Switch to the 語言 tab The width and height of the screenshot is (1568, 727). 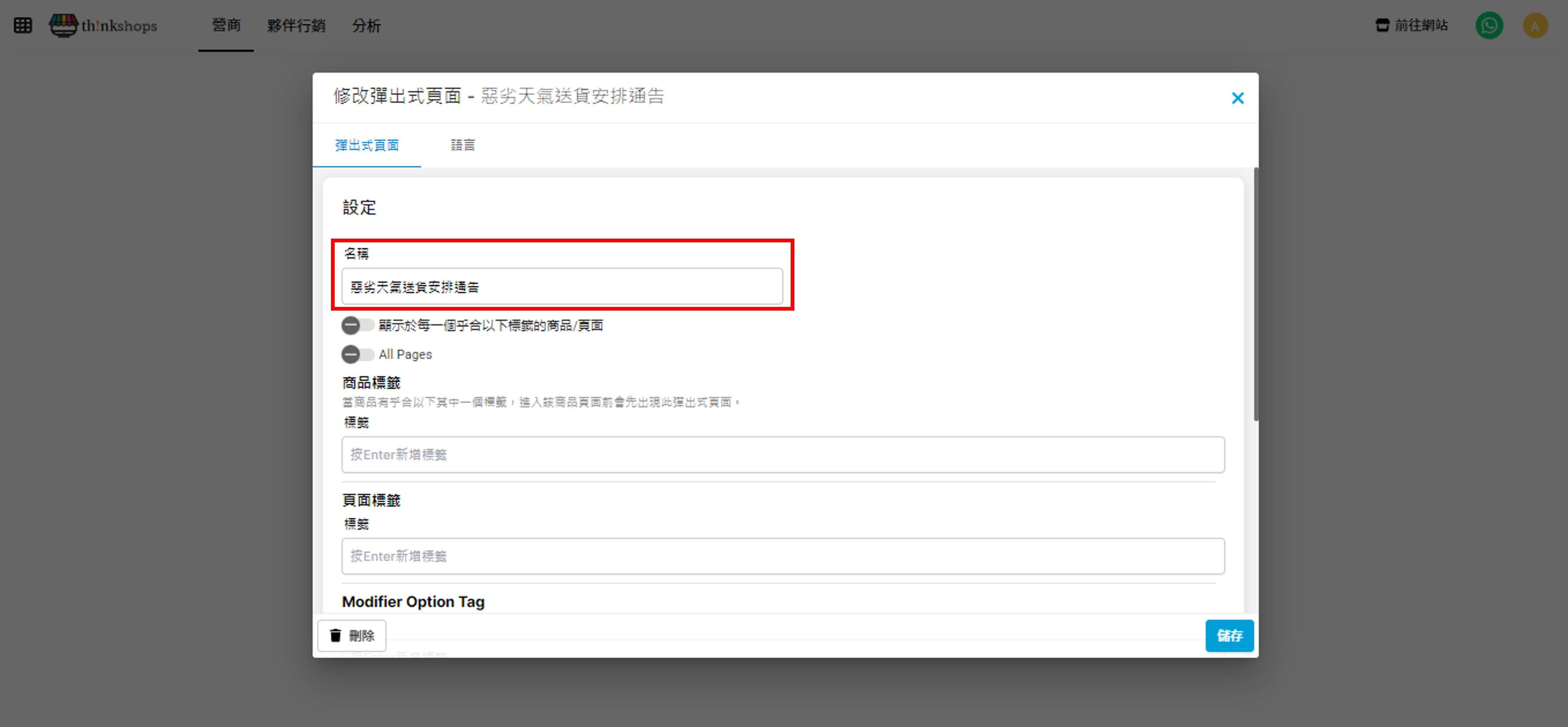463,145
